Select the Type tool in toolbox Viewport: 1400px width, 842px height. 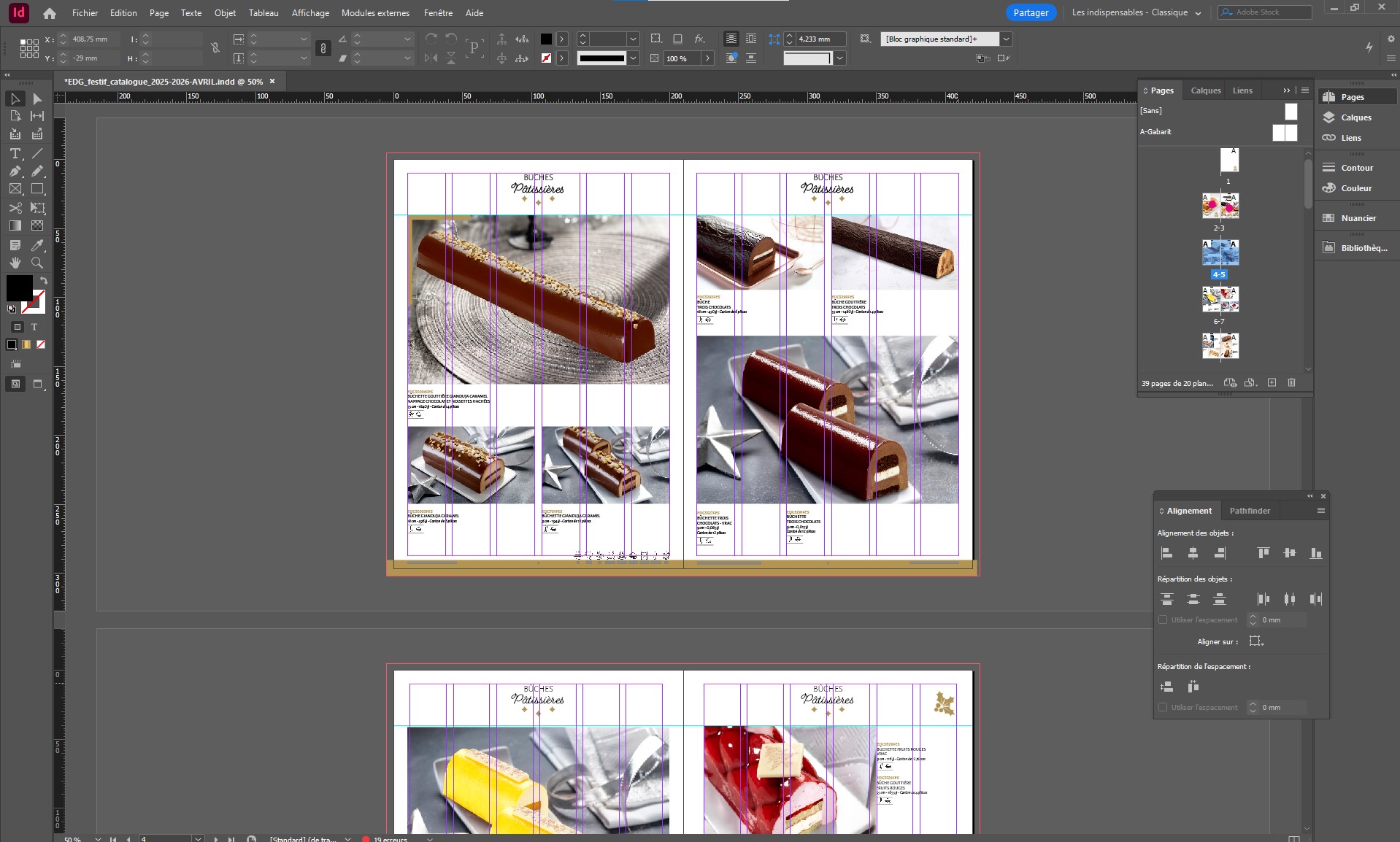pyautogui.click(x=15, y=153)
